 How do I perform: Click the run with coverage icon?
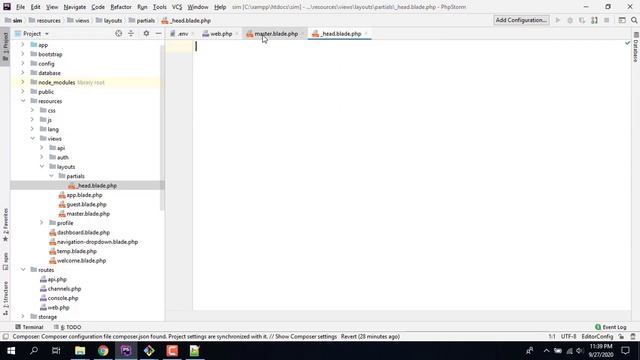click(x=582, y=20)
